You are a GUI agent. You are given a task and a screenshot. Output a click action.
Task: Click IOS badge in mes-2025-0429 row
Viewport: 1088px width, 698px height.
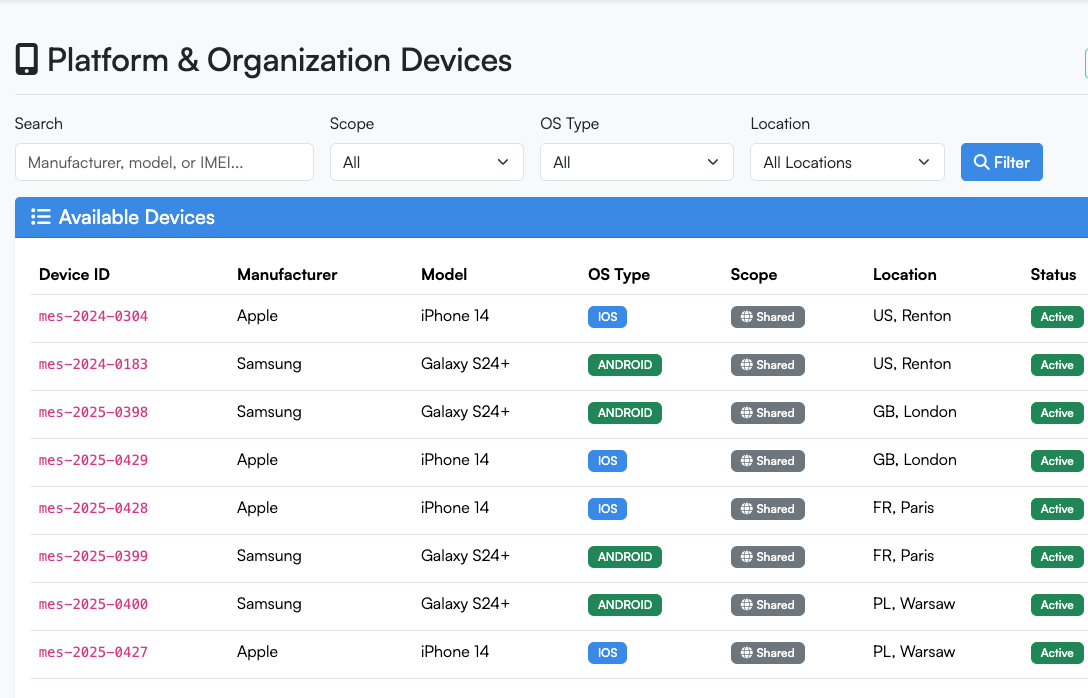pyautogui.click(x=607, y=461)
